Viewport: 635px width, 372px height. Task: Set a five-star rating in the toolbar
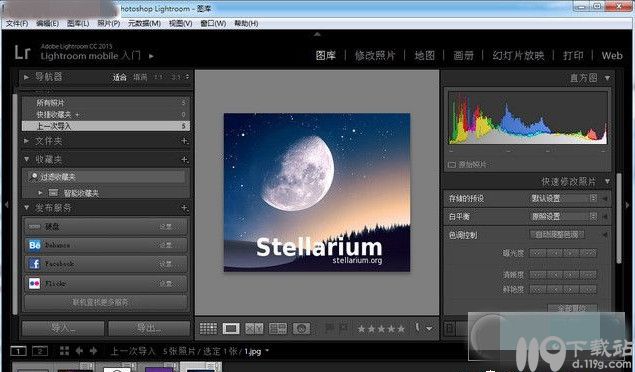(x=401, y=329)
